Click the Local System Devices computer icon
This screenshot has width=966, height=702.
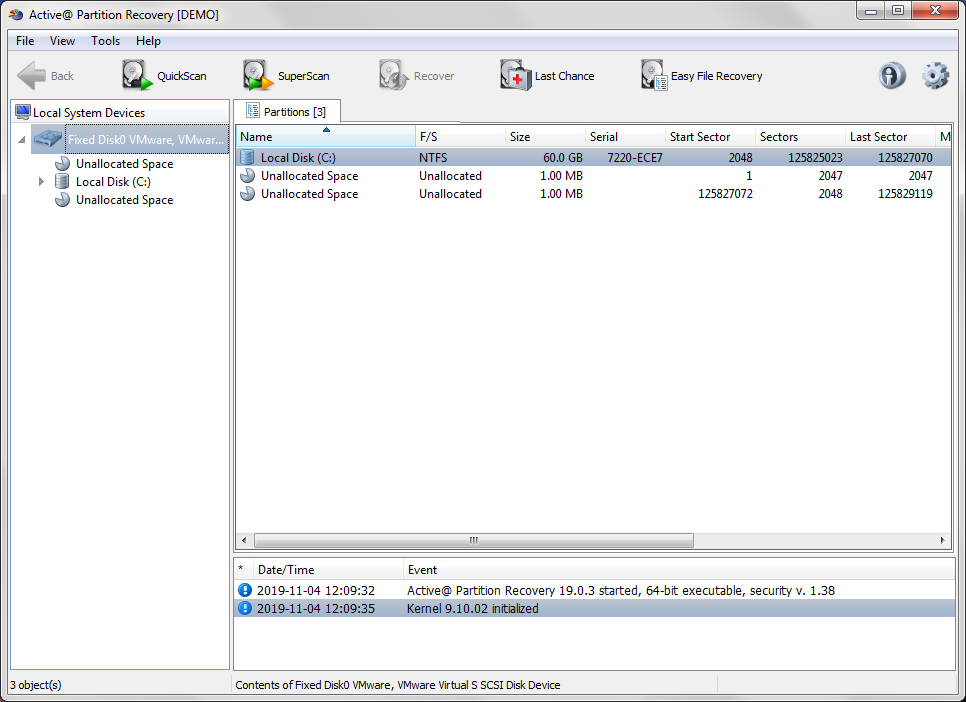(23, 112)
